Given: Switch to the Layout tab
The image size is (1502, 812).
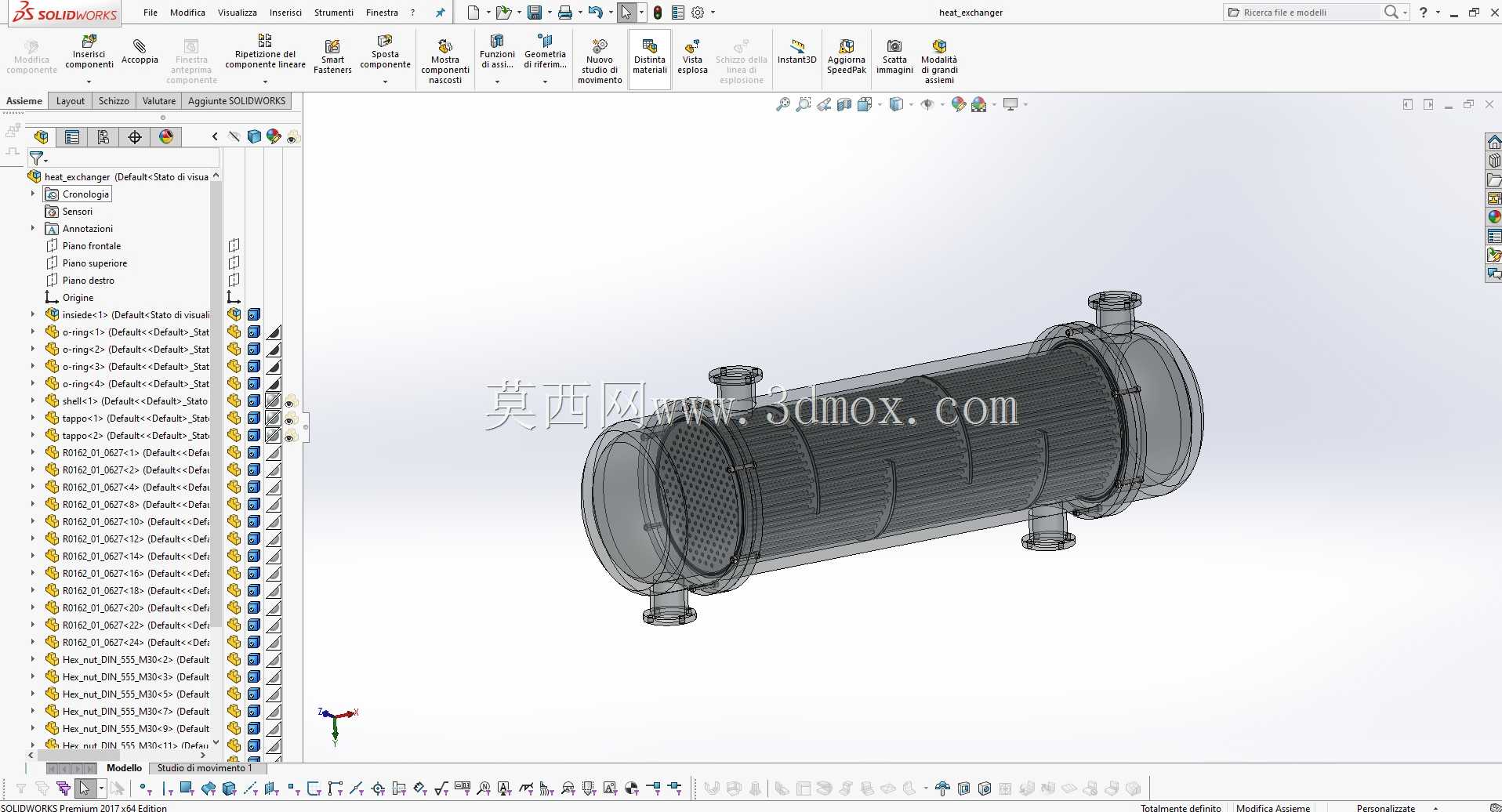Looking at the screenshot, I should point(71,101).
